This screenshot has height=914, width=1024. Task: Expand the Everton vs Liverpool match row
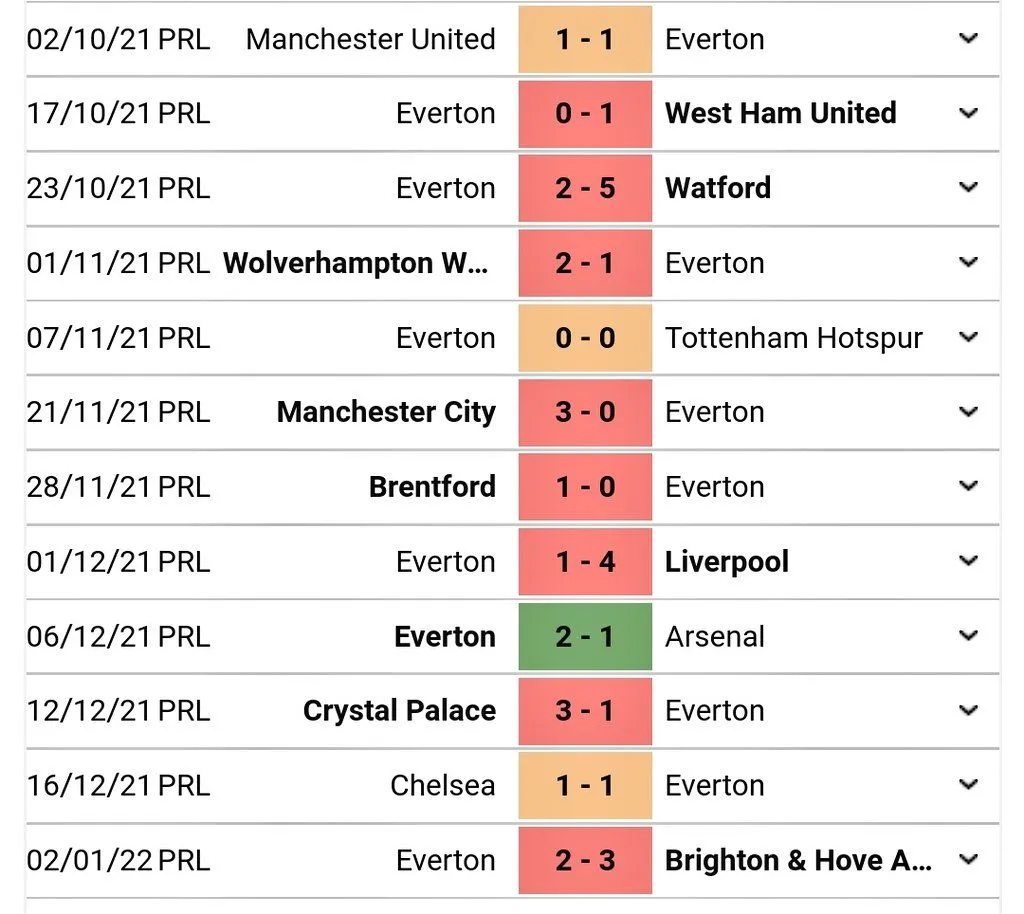[x=968, y=561]
